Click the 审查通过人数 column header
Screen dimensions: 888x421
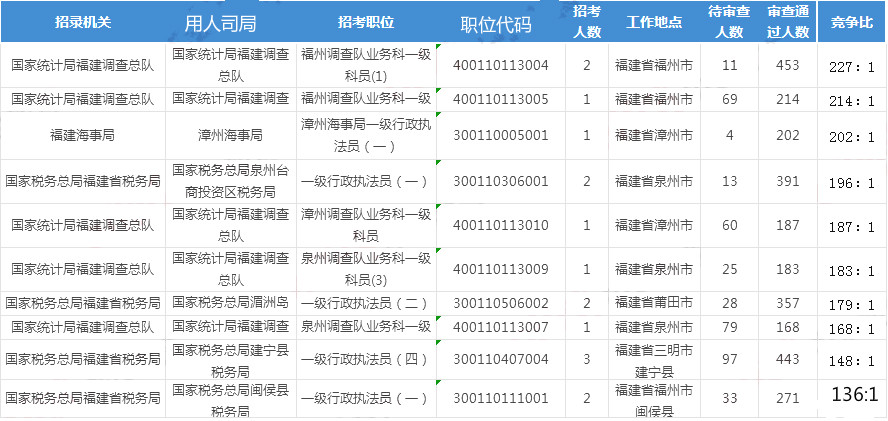[788, 22]
